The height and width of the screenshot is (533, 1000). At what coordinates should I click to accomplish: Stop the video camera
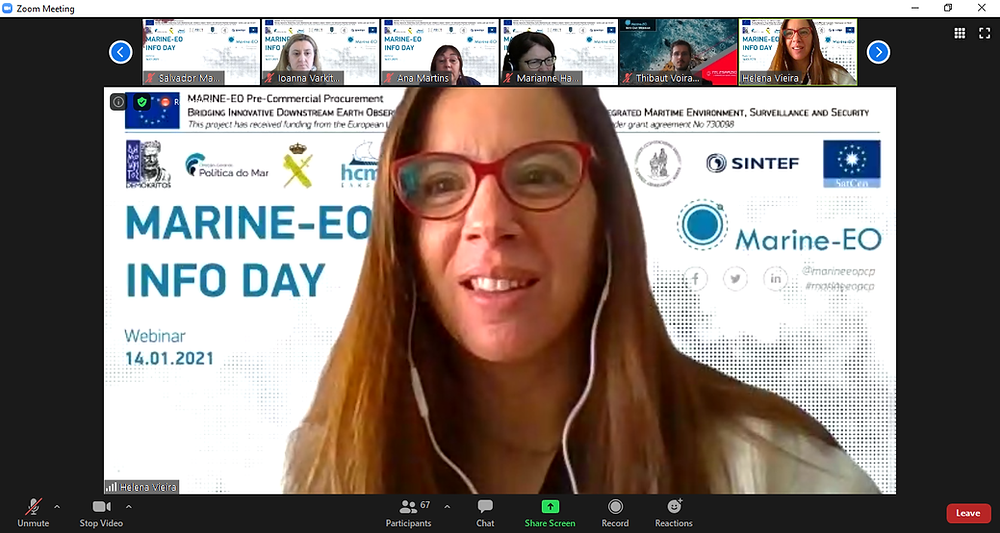pos(101,513)
